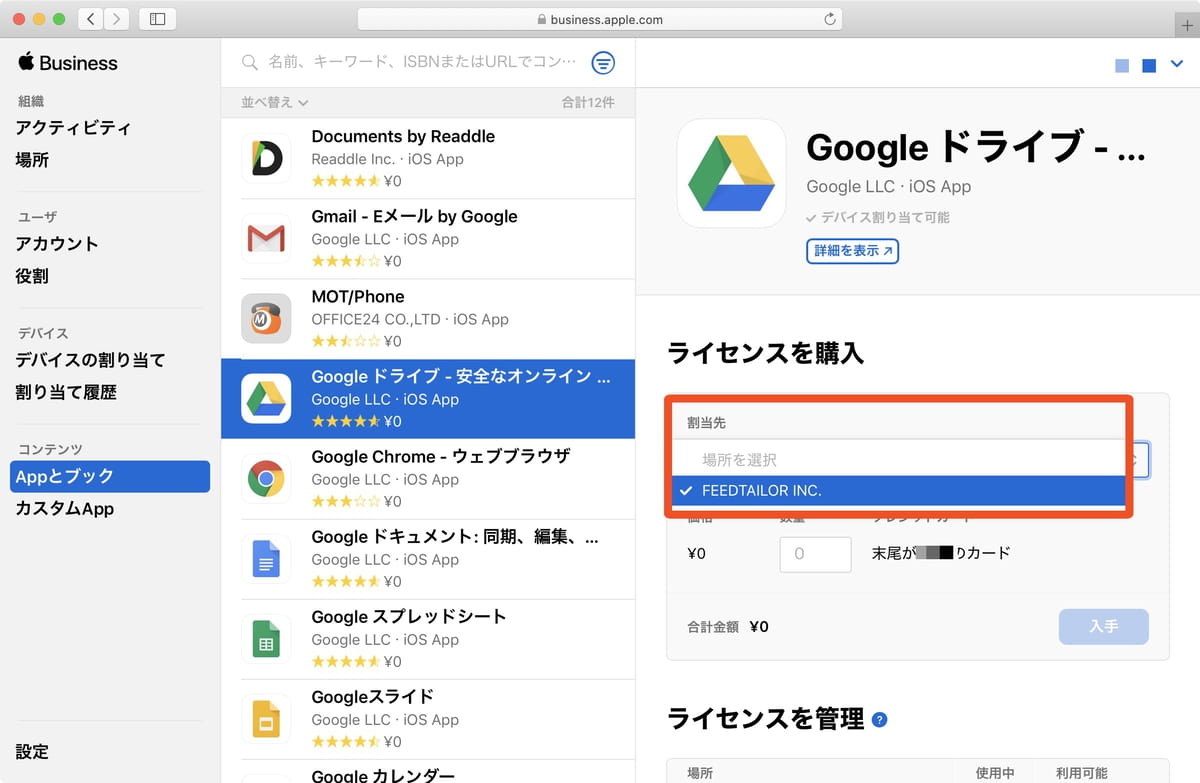Click the Google Sheets app icon
The height and width of the screenshot is (783, 1200).
266,638
